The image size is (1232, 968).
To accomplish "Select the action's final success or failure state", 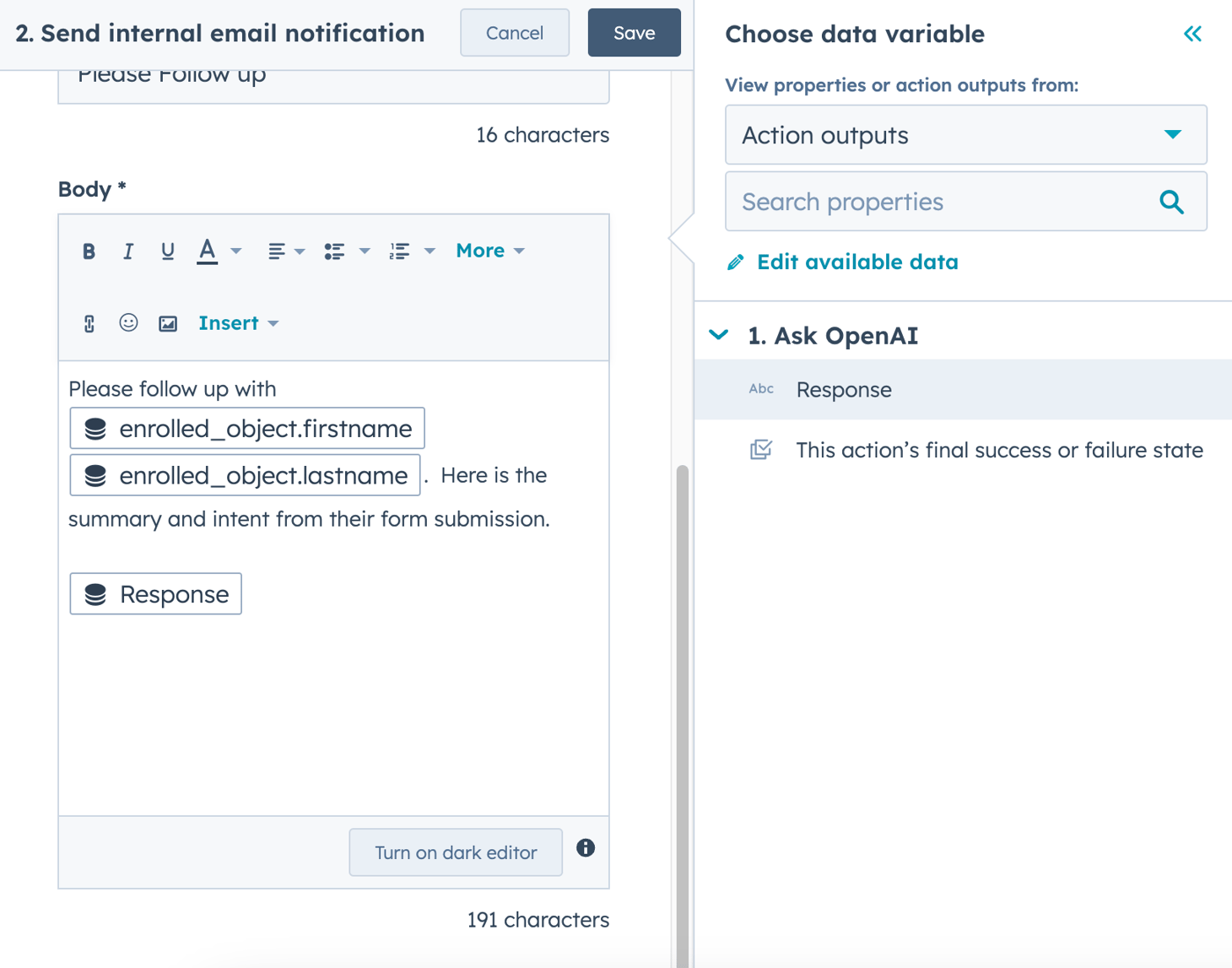I will tap(999, 450).
